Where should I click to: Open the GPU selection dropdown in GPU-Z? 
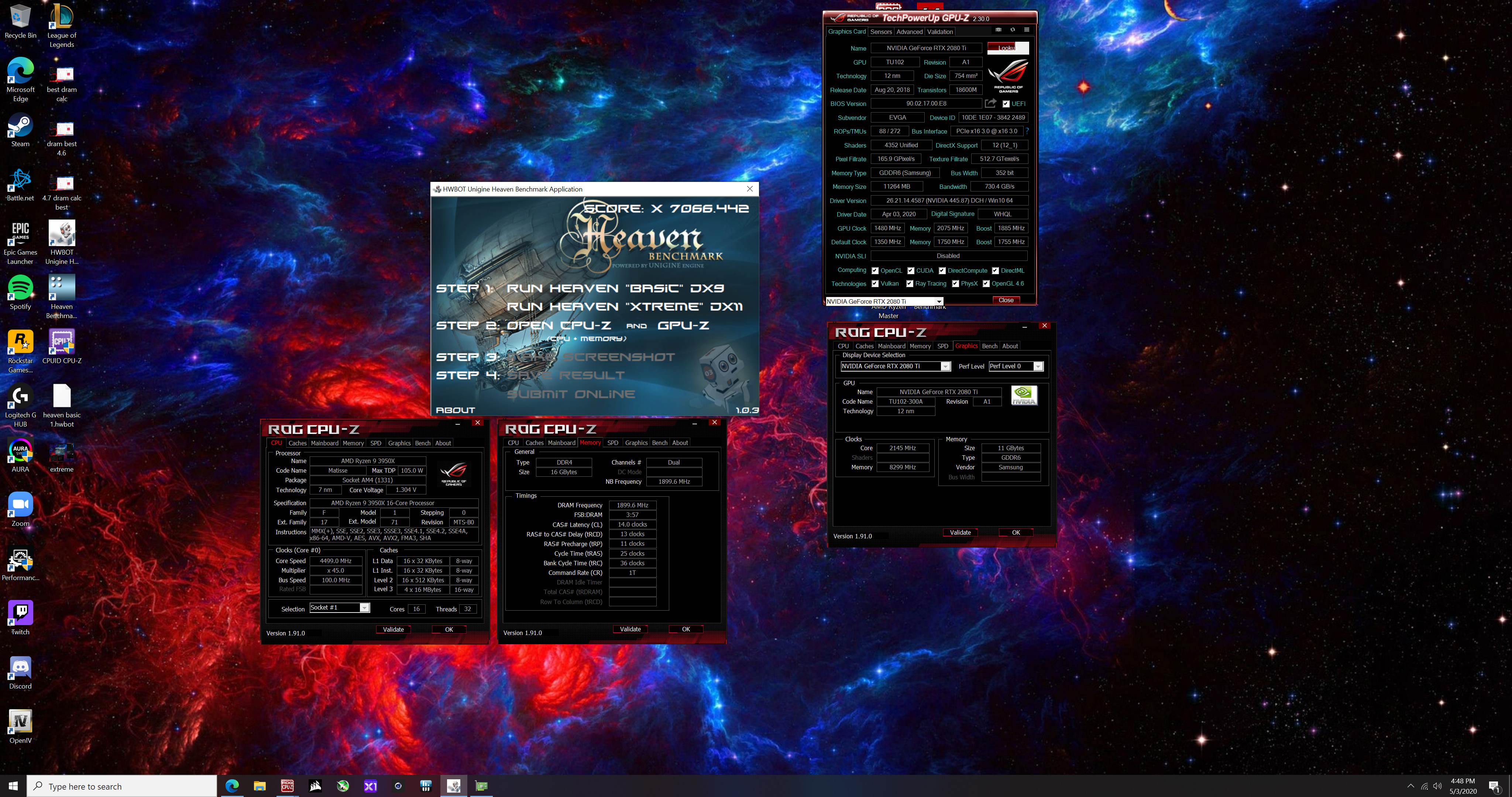(884, 302)
